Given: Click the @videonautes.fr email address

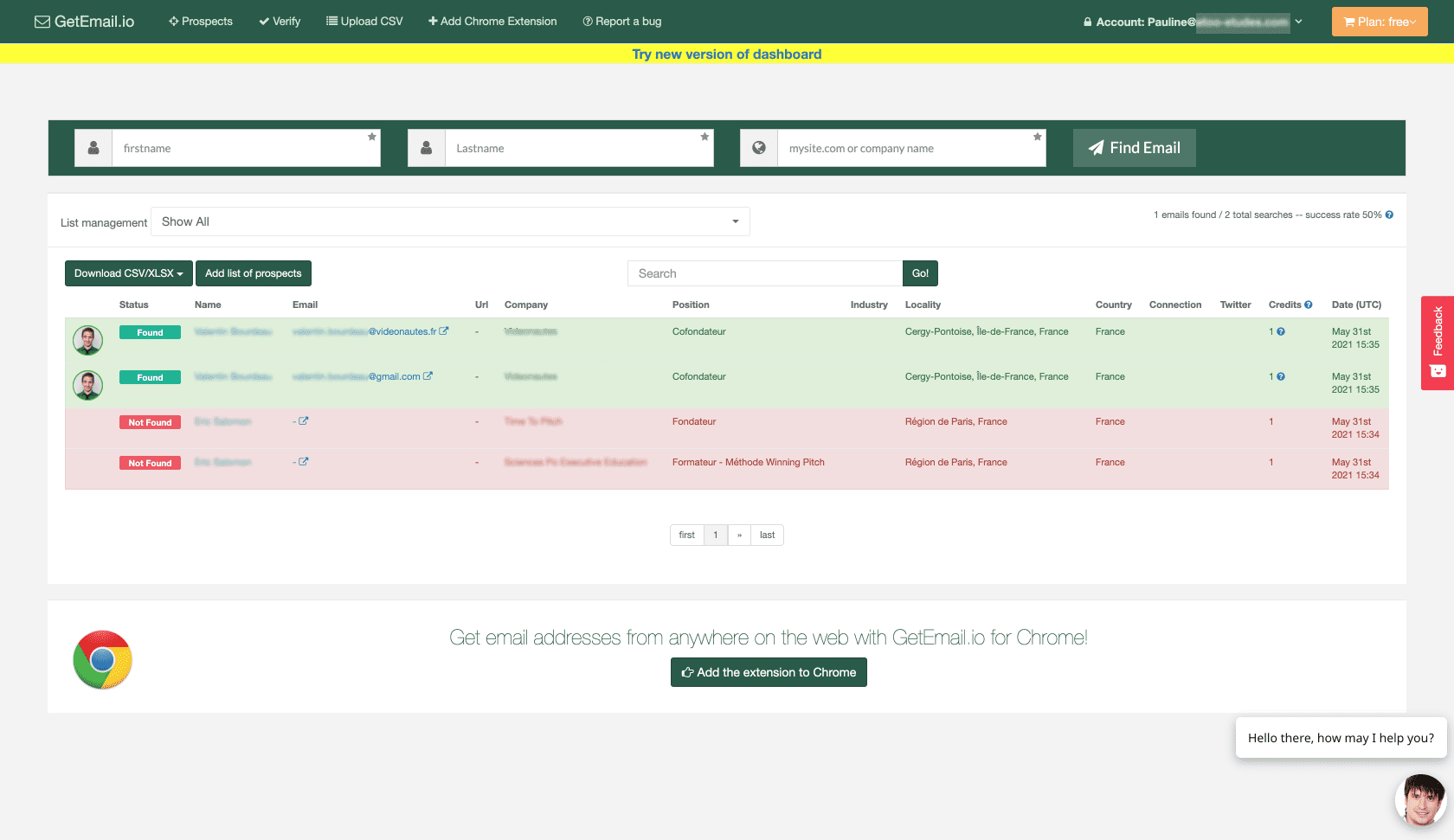Looking at the screenshot, I should click(364, 331).
